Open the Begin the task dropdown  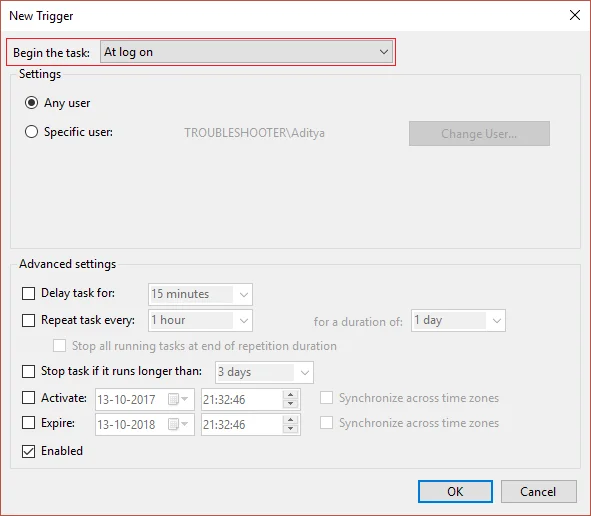tap(247, 52)
